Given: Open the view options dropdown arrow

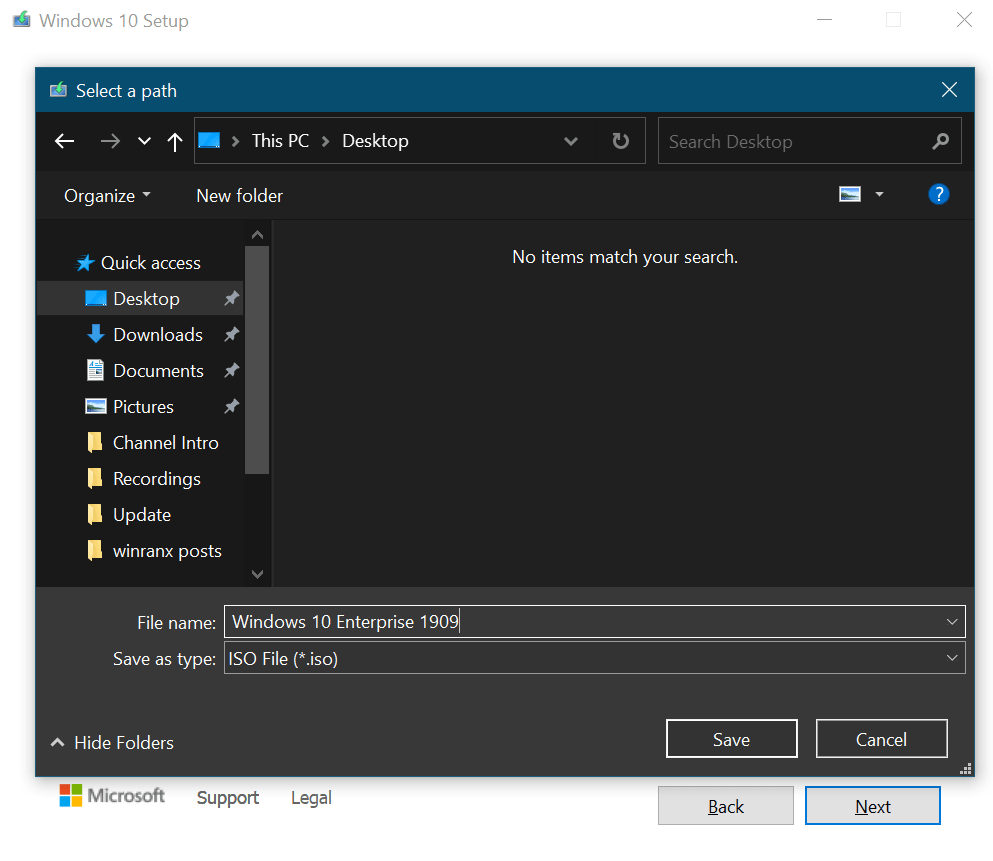Looking at the screenshot, I should point(879,194).
